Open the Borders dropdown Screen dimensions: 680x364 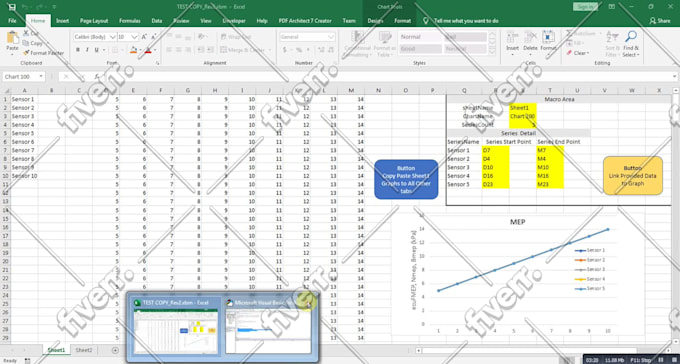[x=121, y=50]
